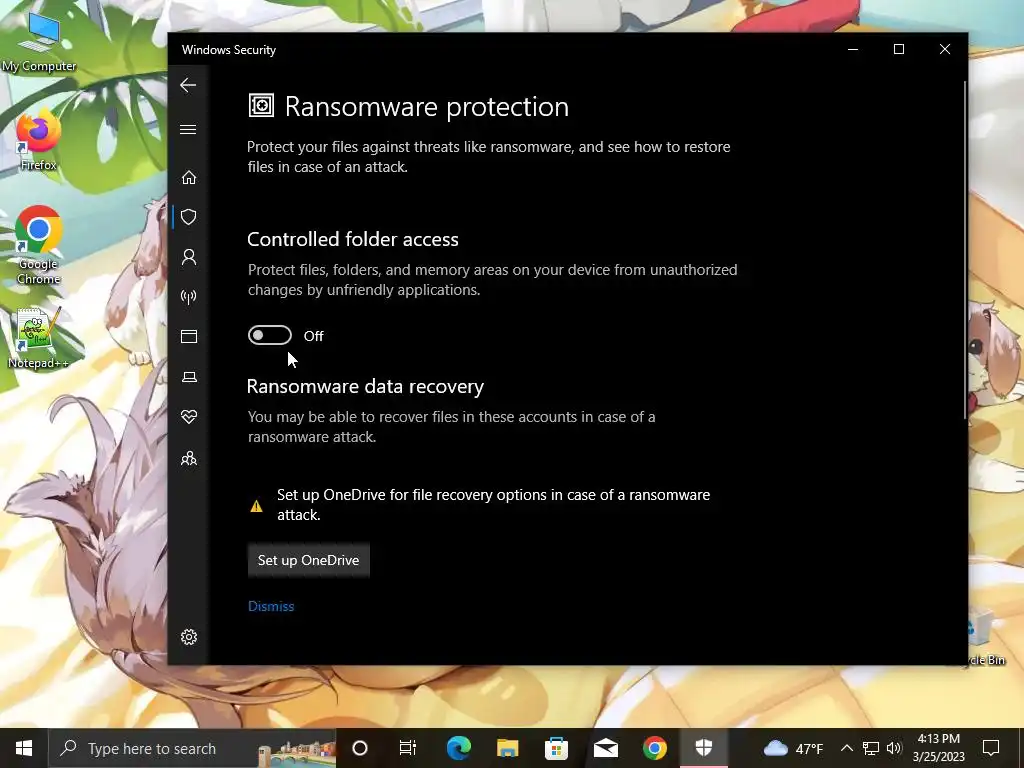Open Mail app from taskbar
This screenshot has height=768, width=1024.
tap(605, 748)
